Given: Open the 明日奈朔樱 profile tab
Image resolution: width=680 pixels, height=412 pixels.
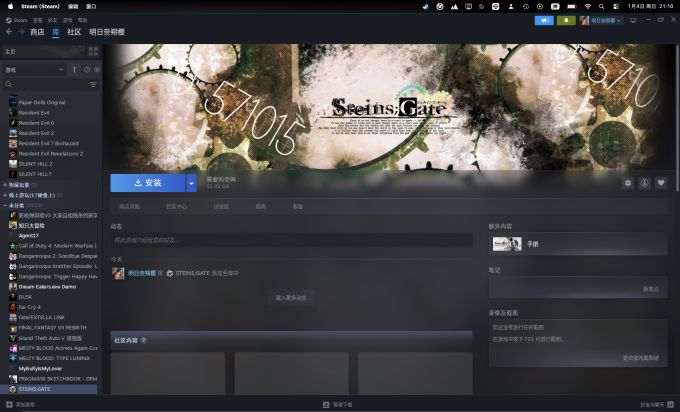Looking at the screenshot, I should (107, 32).
